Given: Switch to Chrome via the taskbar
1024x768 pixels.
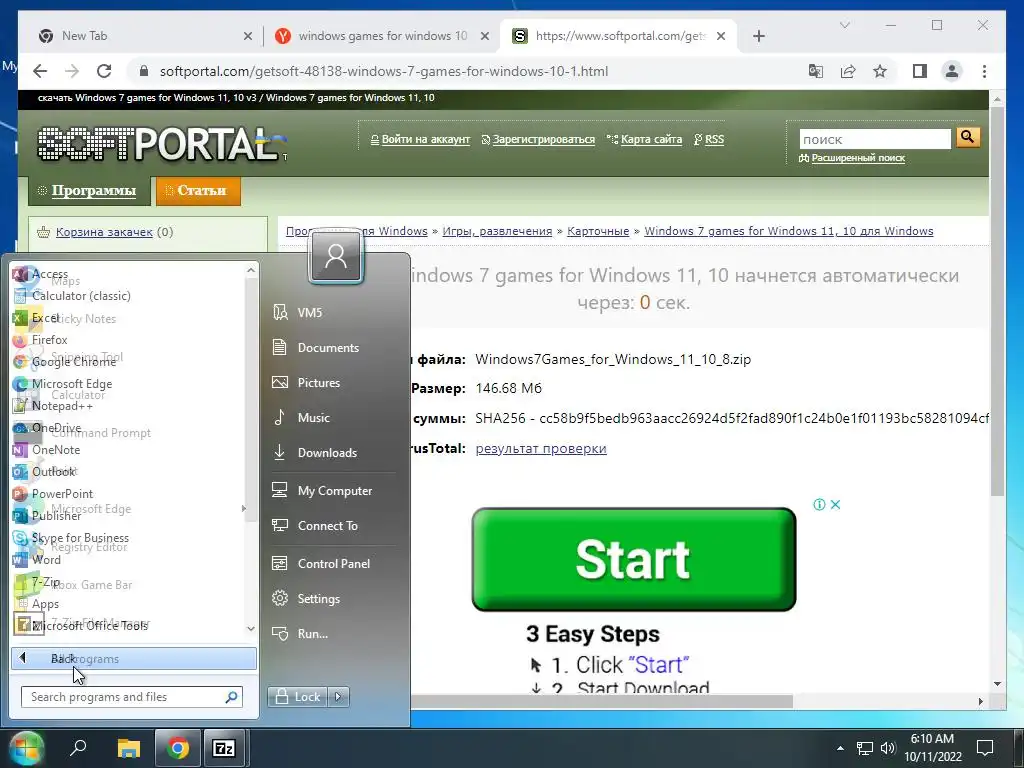Looking at the screenshot, I should (177, 748).
